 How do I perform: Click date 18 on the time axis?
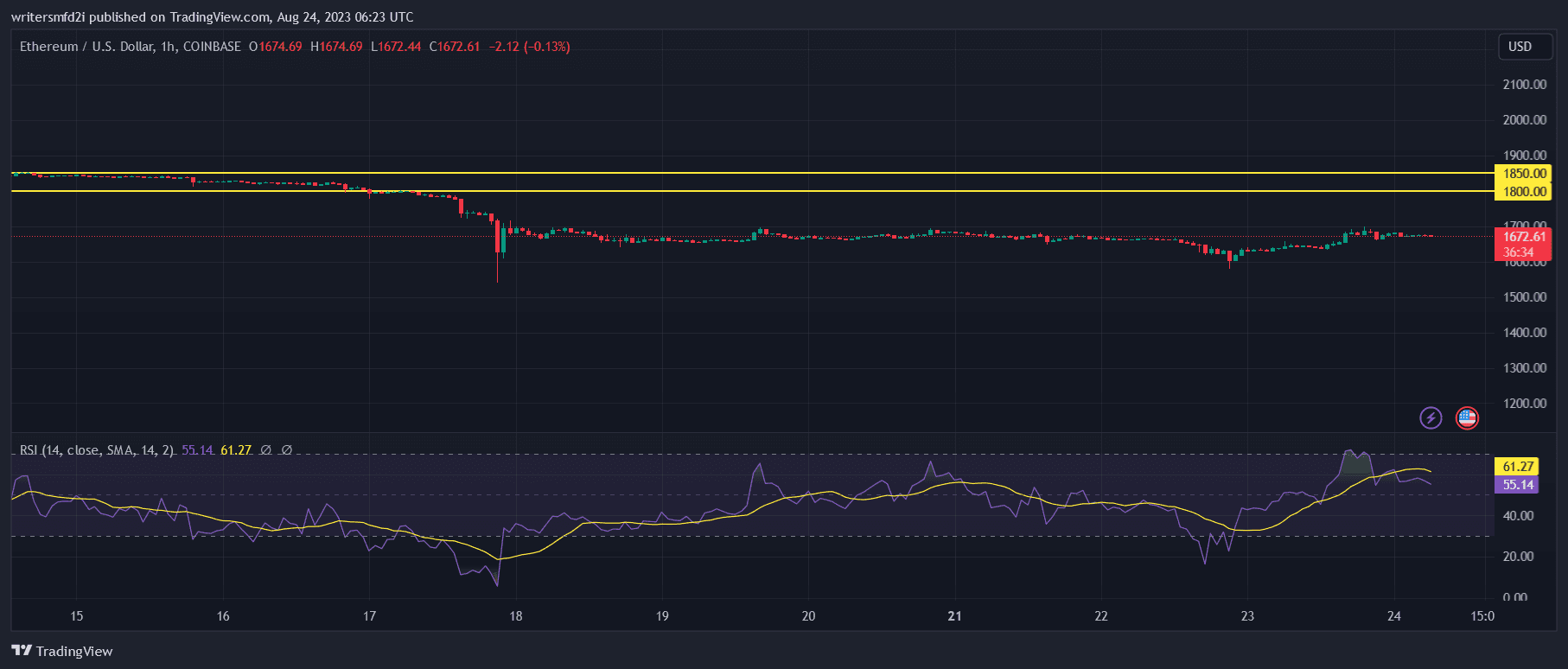[x=516, y=616]
